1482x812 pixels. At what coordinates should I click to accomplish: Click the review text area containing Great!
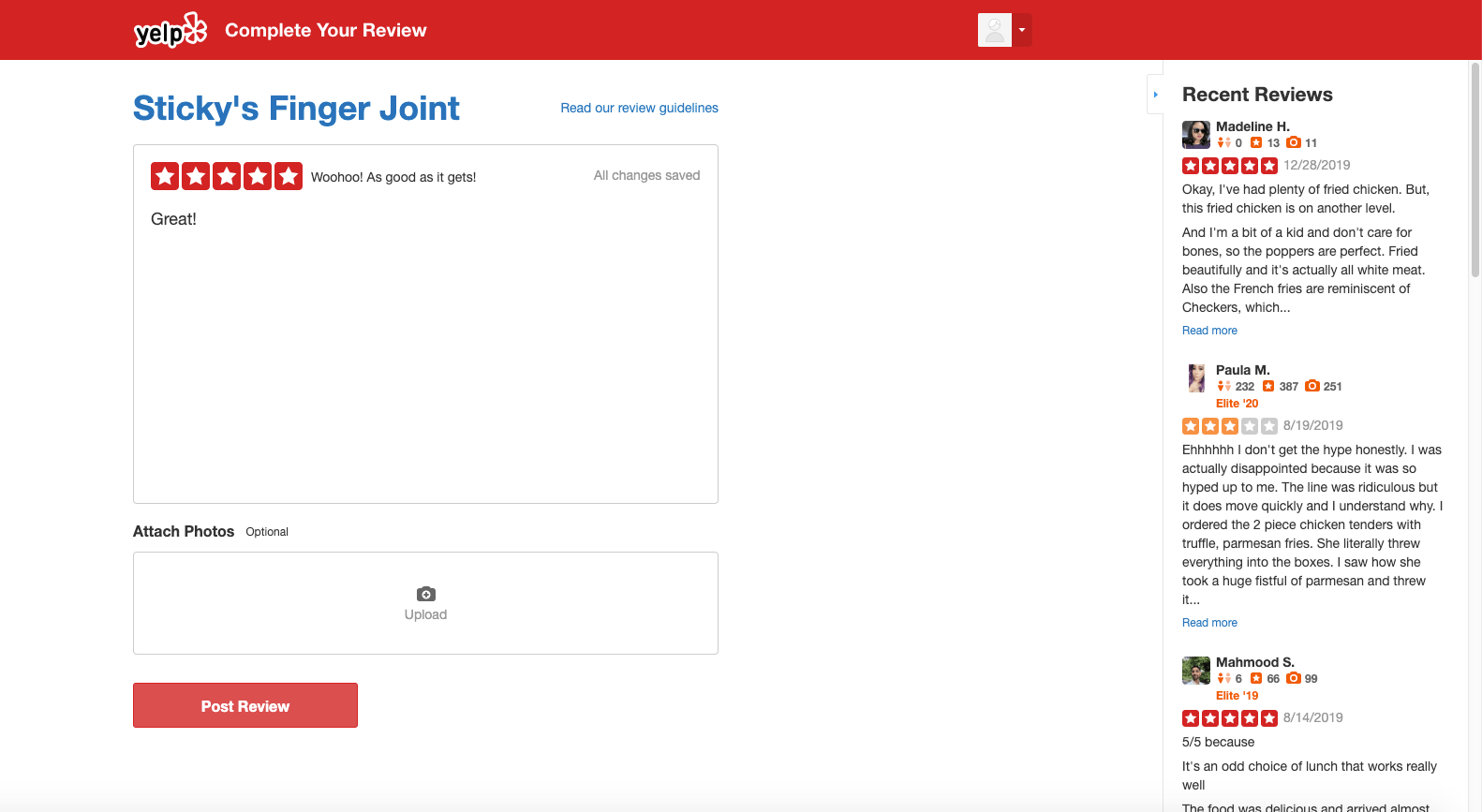[425, 351]
